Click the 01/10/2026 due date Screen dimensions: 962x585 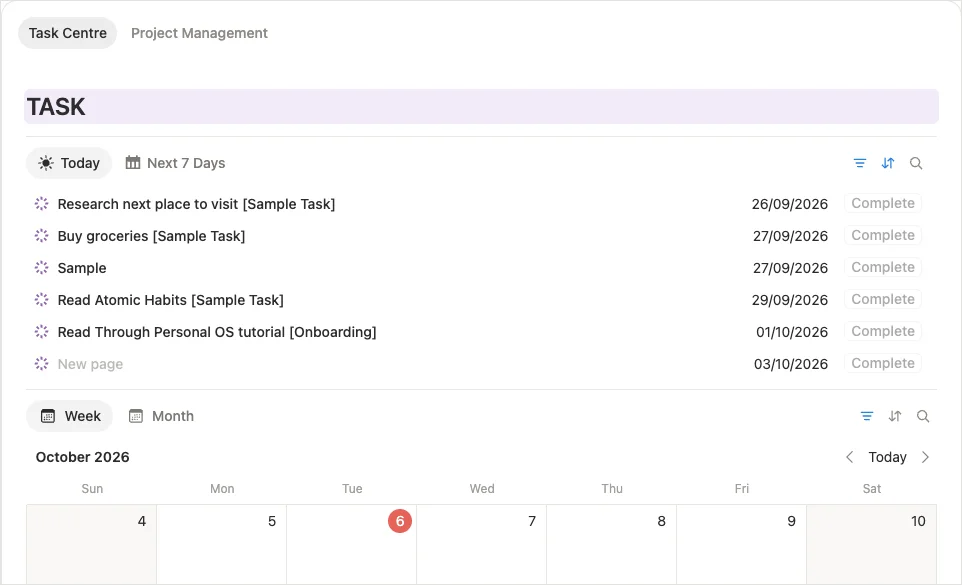pyautogui.click(x=791, y=332)
